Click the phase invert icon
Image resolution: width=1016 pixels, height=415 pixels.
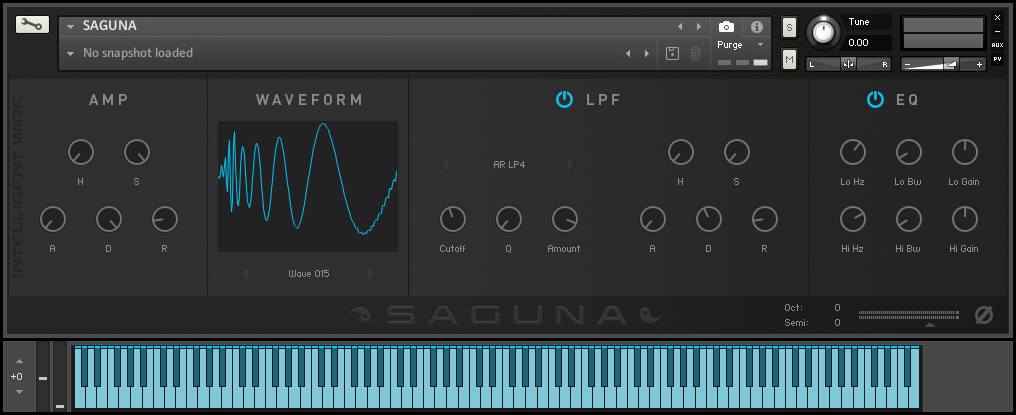[983, 315]
